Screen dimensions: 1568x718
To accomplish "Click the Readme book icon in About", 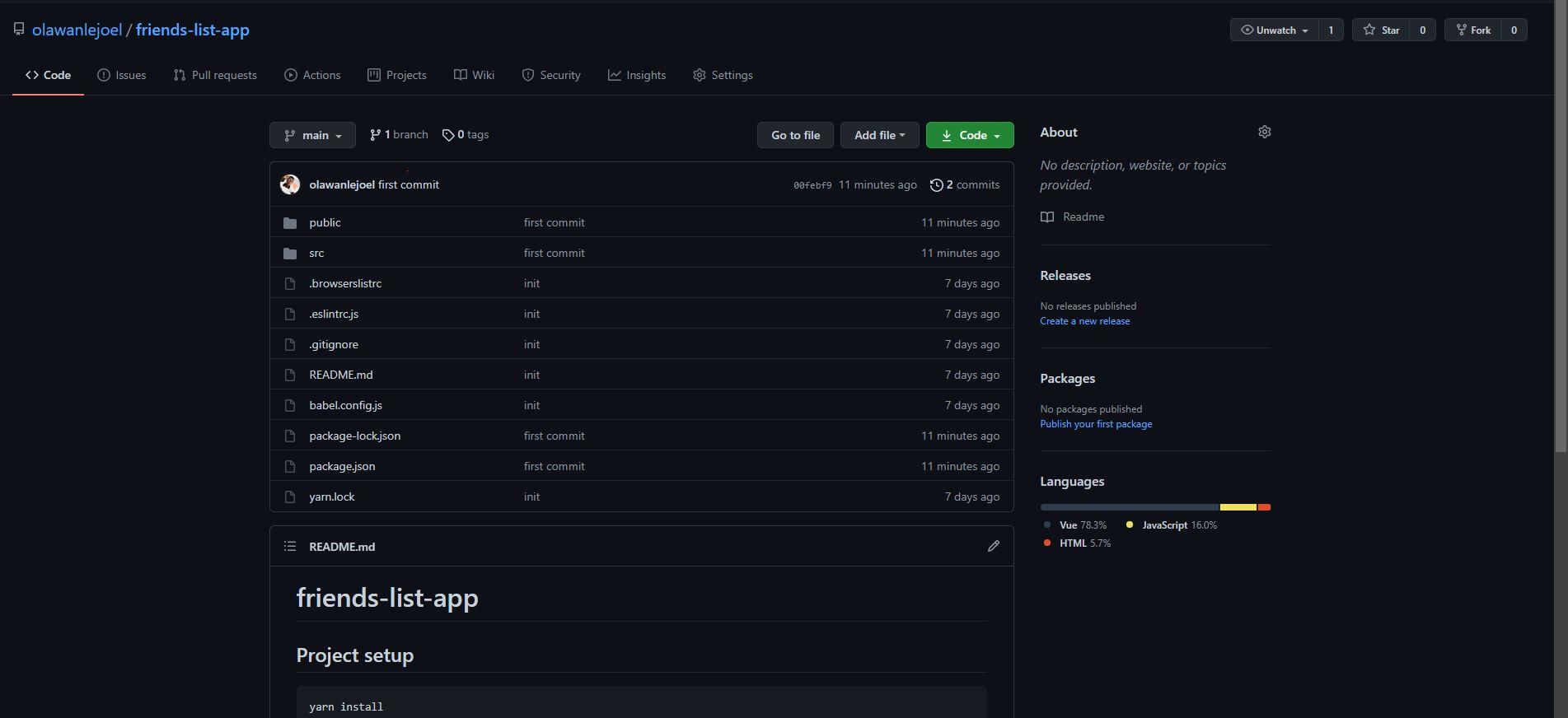I will click(1047, 217).
